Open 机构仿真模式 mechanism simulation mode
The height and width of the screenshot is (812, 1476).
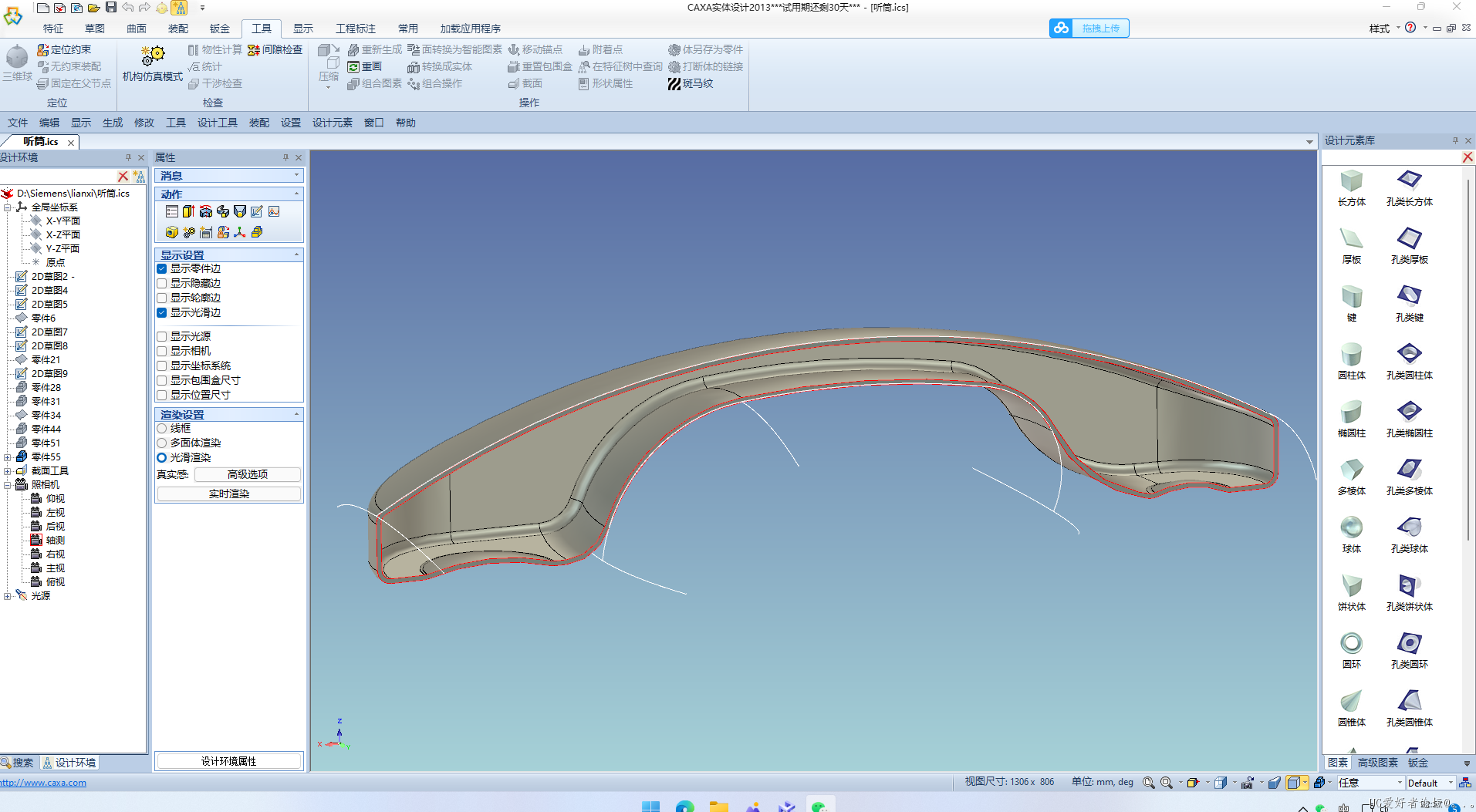[x=153, y=65]
